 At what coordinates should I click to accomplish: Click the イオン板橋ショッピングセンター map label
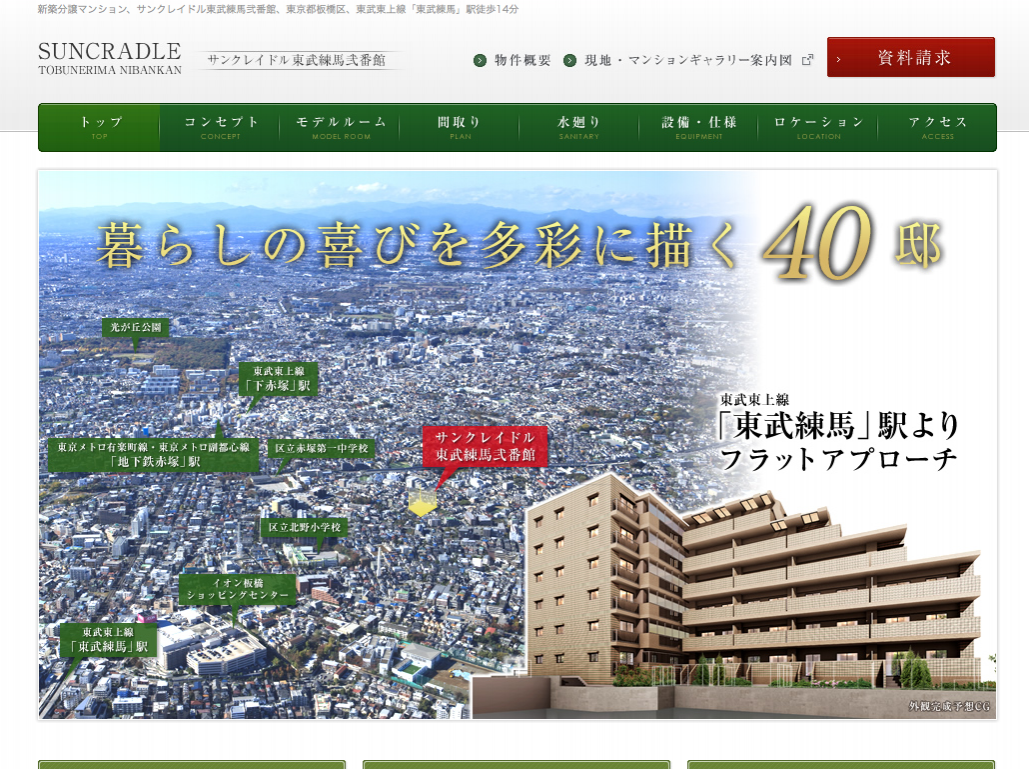pos(238,589)
